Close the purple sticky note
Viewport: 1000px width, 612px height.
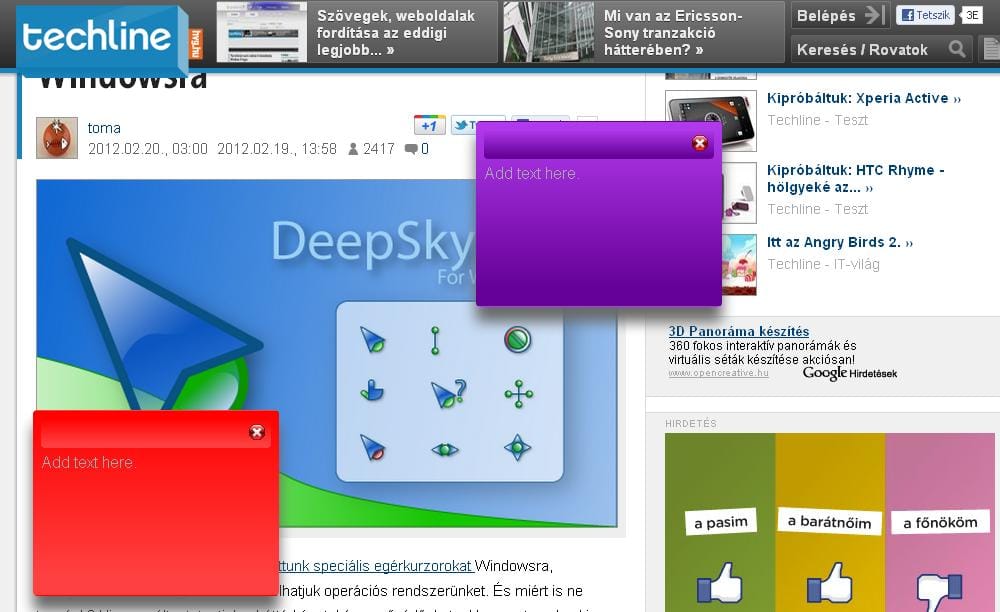click(700, 143)
